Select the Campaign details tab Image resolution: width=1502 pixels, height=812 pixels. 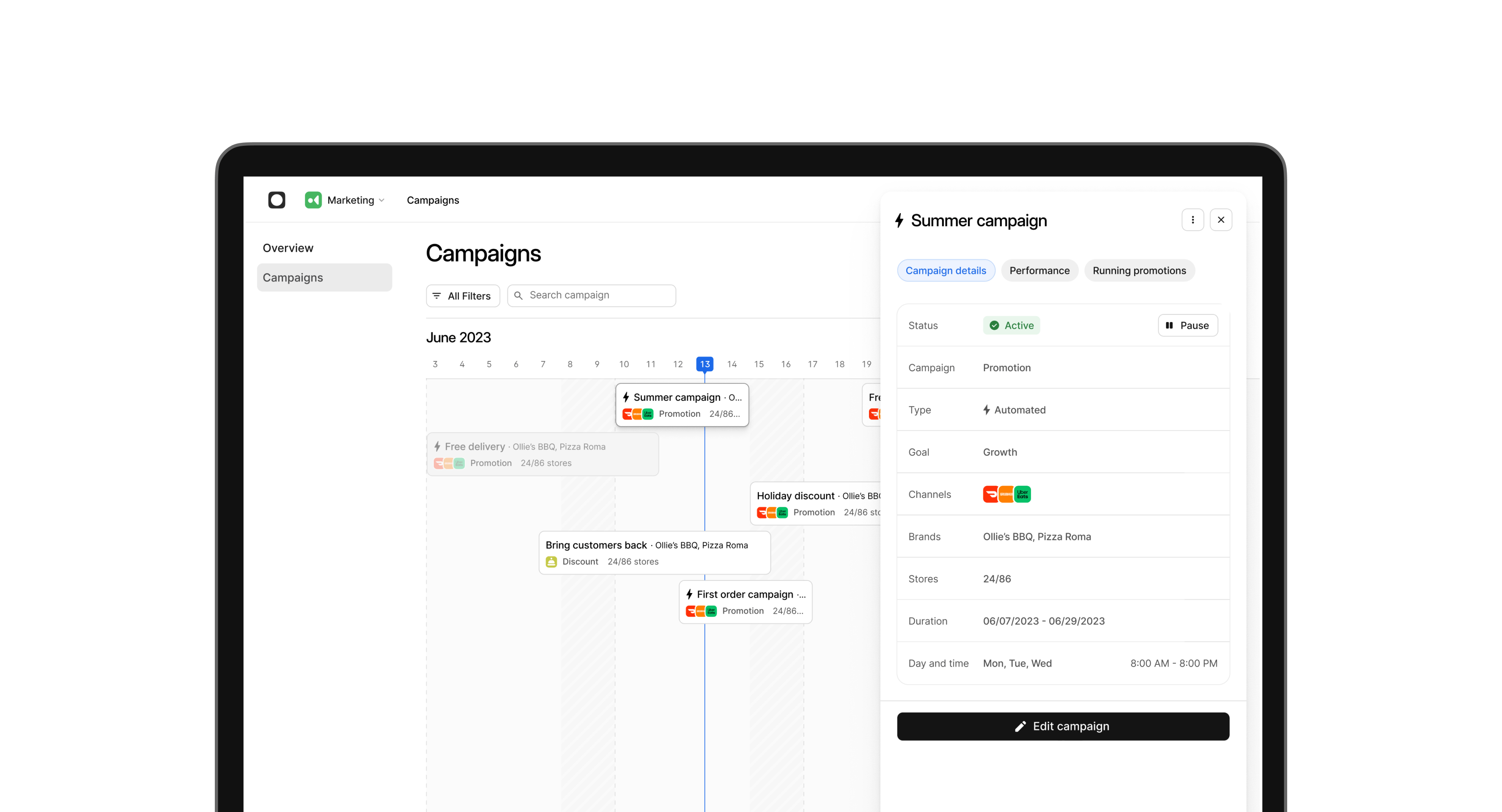pos(945,271)
